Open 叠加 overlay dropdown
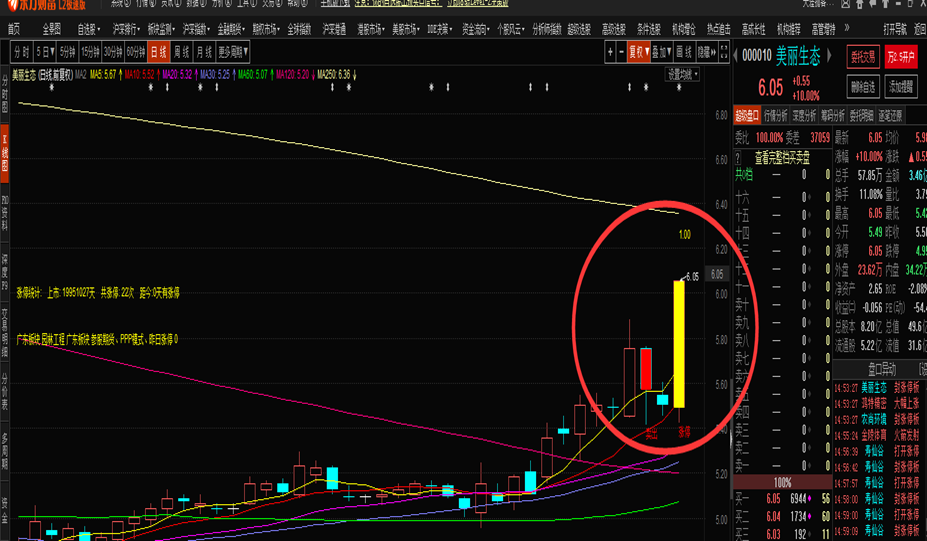927x541 pixels. [x=662, y=53]
